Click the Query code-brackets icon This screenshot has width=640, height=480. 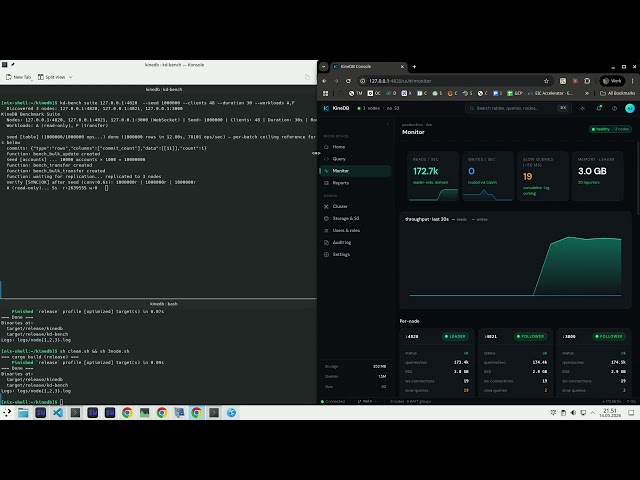(326, 159)
